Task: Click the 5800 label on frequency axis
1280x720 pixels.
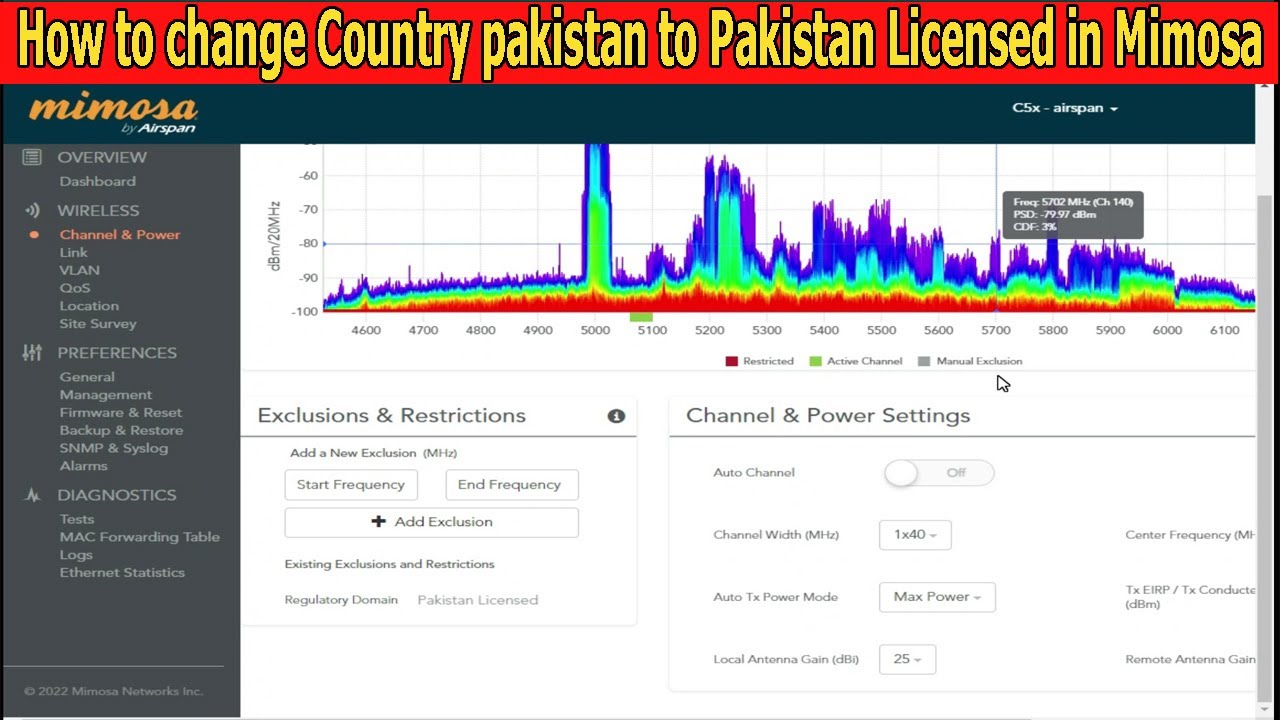Action: tap(1053, 331)
